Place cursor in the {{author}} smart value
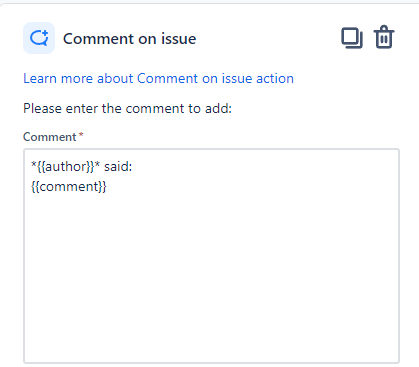This screenshot has height=367, width=419. click(65, 166)
